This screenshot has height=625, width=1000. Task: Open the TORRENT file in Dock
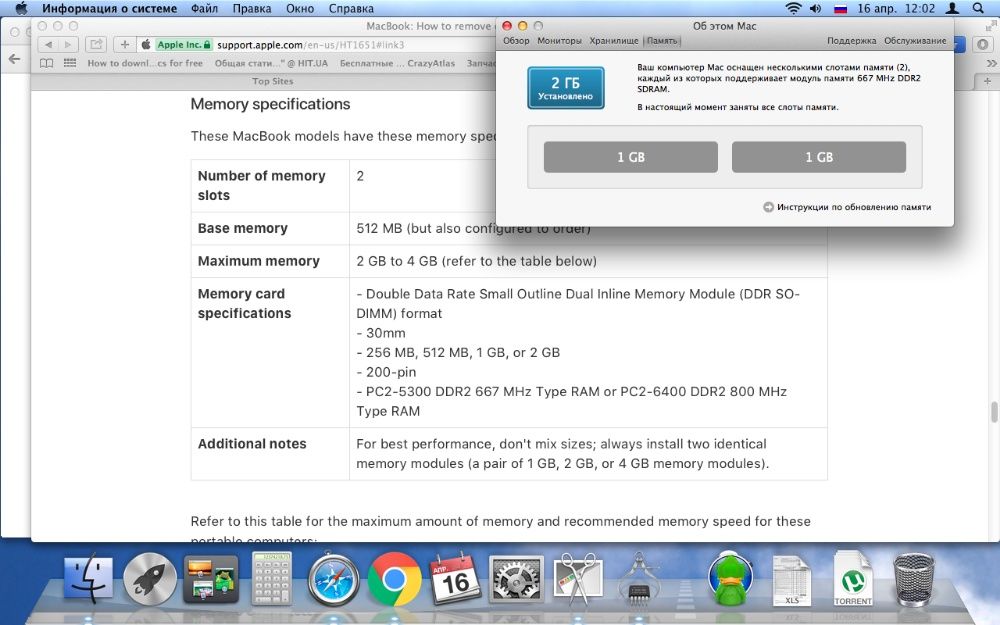tap(853, 579)
